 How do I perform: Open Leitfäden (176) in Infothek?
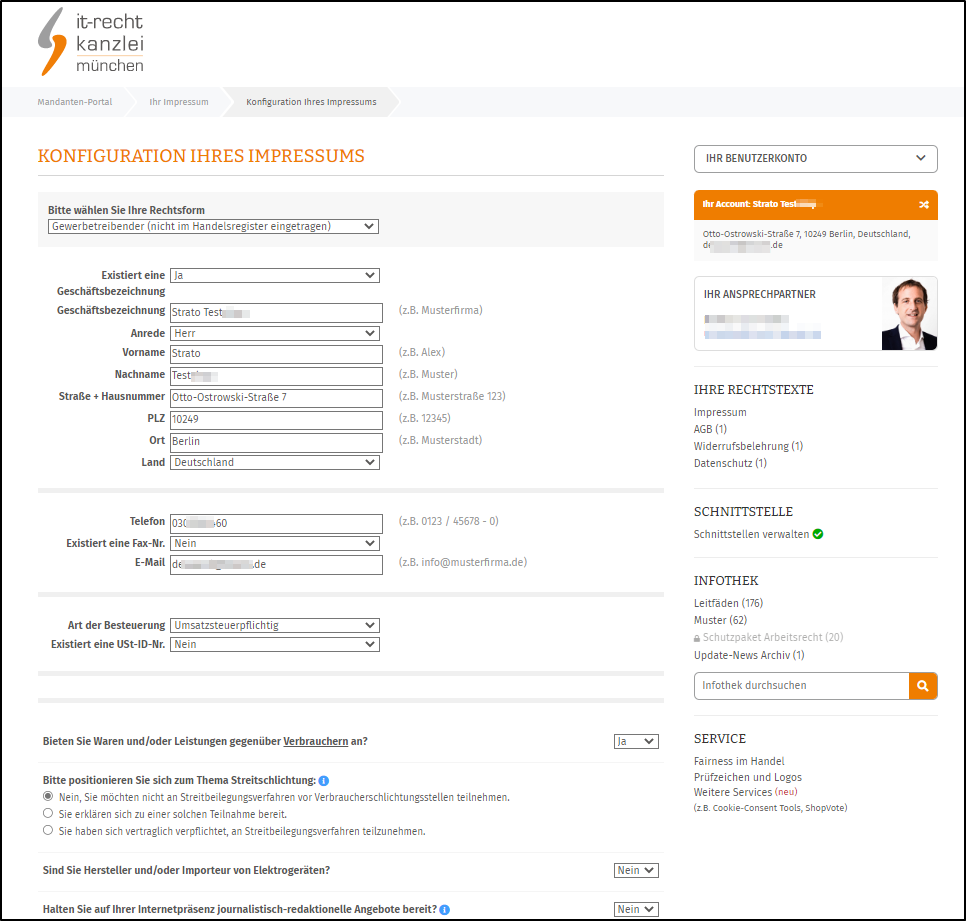point(728,603)
